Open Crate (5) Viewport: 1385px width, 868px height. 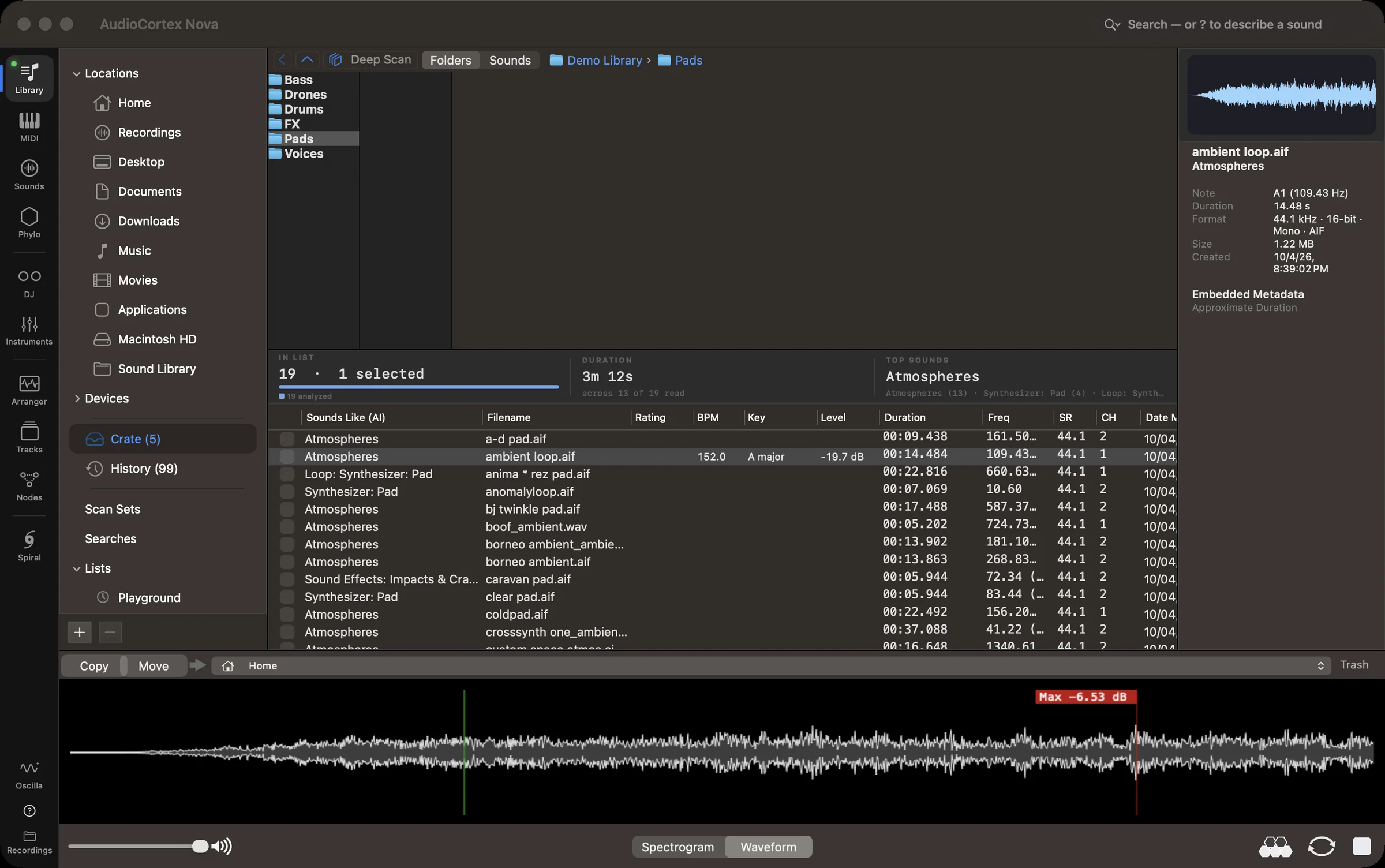pyautogui.click(x=163, y=439)
